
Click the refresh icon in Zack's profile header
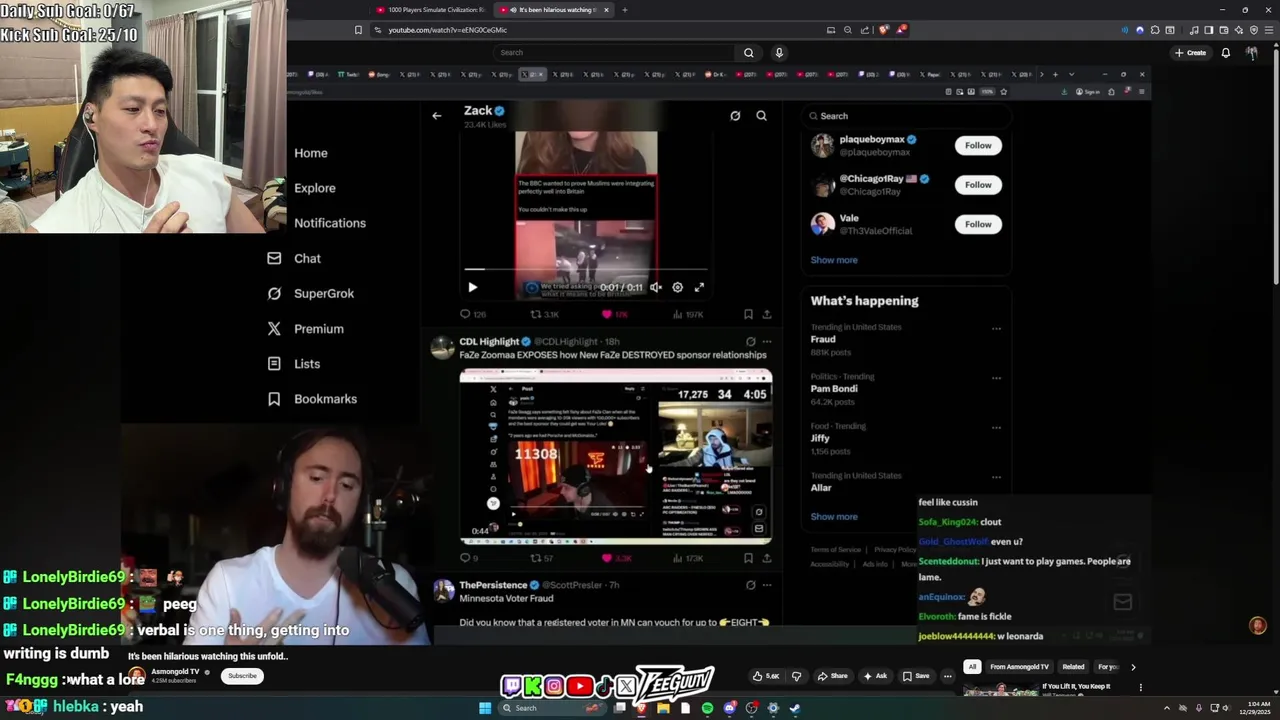pos(735,116)
